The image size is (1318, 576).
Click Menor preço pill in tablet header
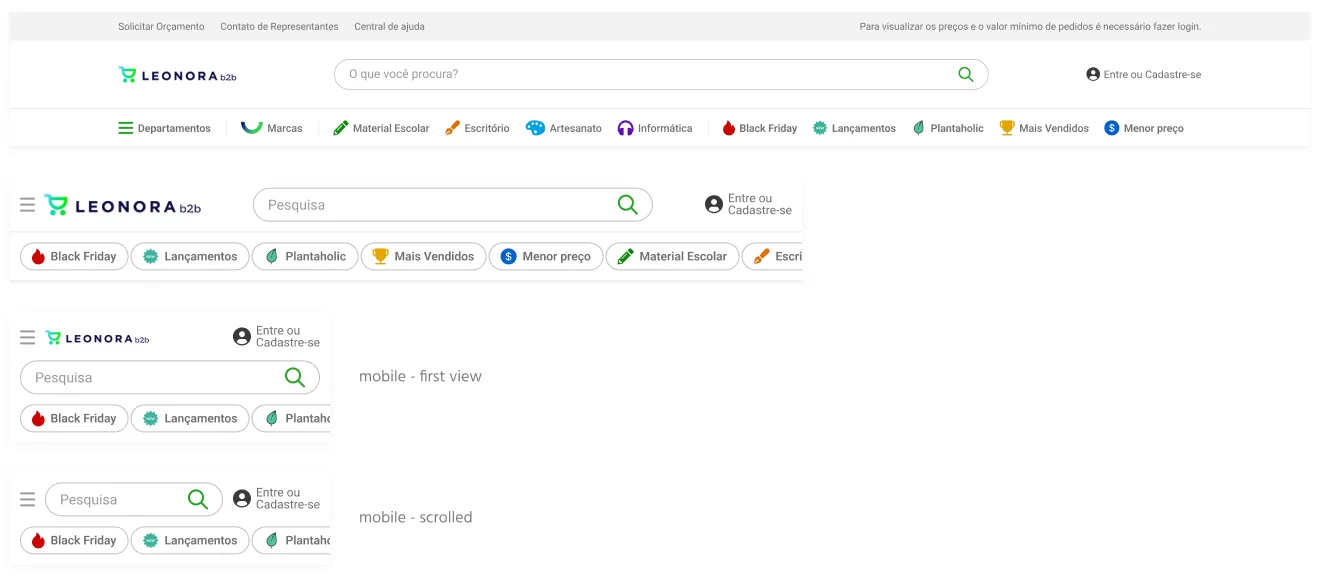coord(546,257)
